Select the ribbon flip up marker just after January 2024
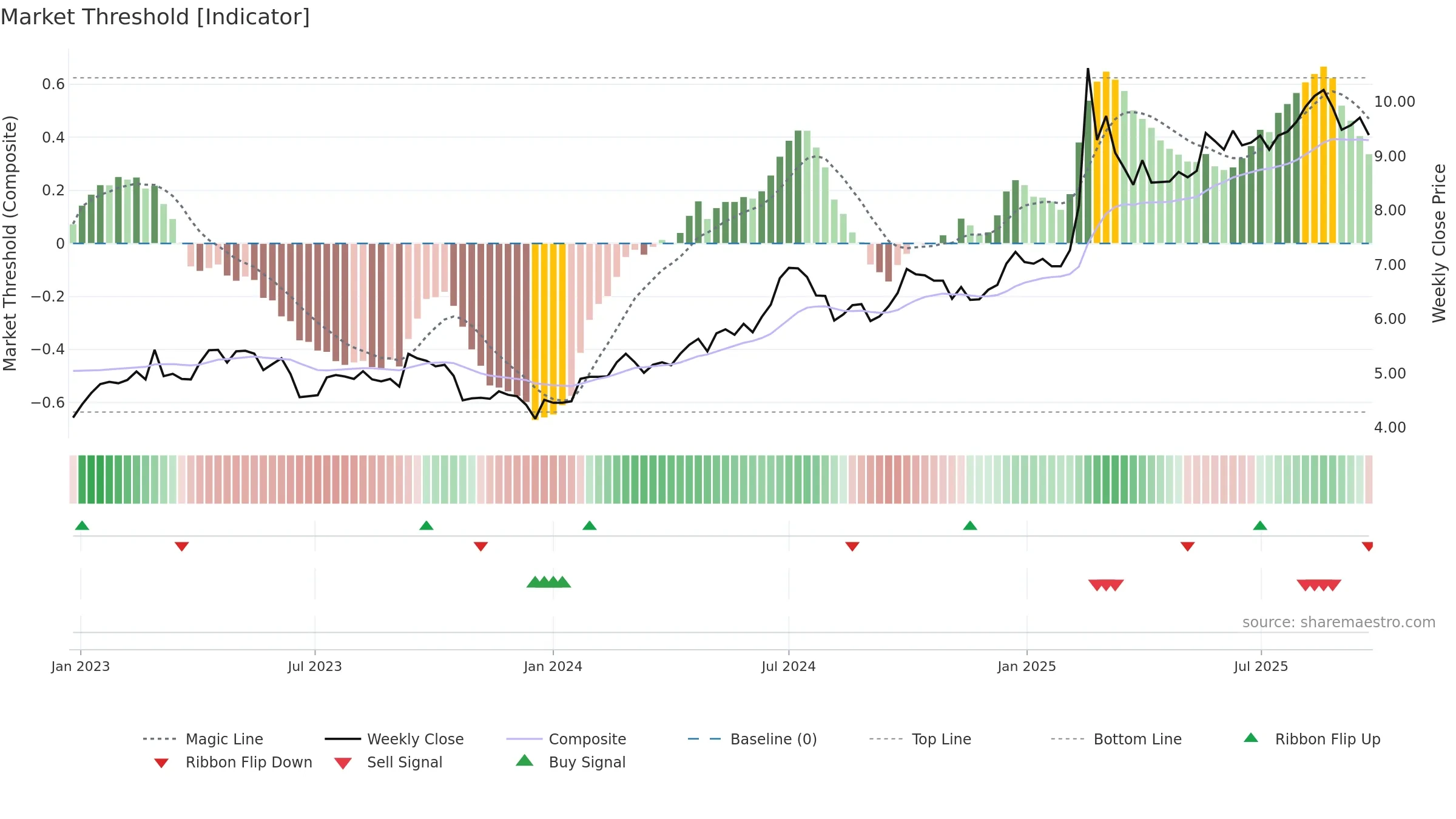 [590, 525]
